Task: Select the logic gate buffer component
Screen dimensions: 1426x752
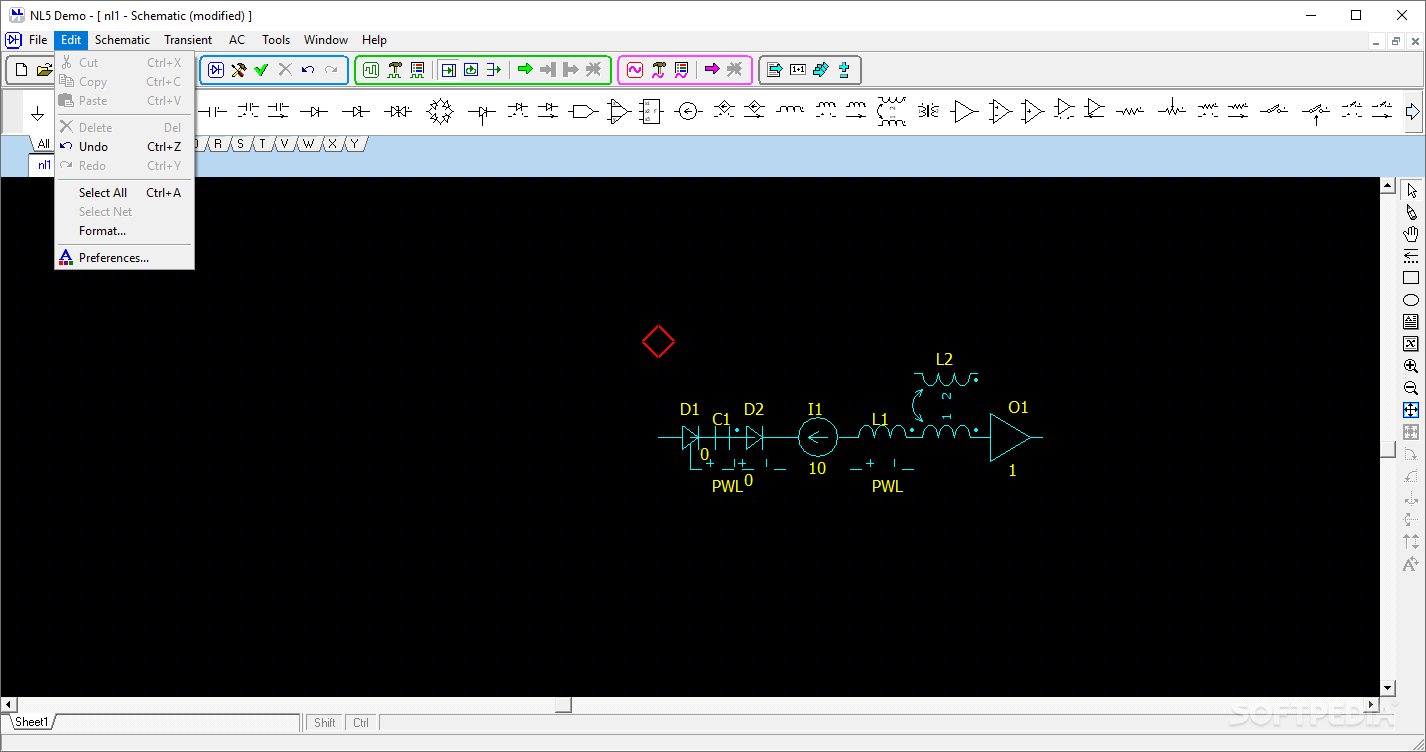Action: [x=584, y=112]
